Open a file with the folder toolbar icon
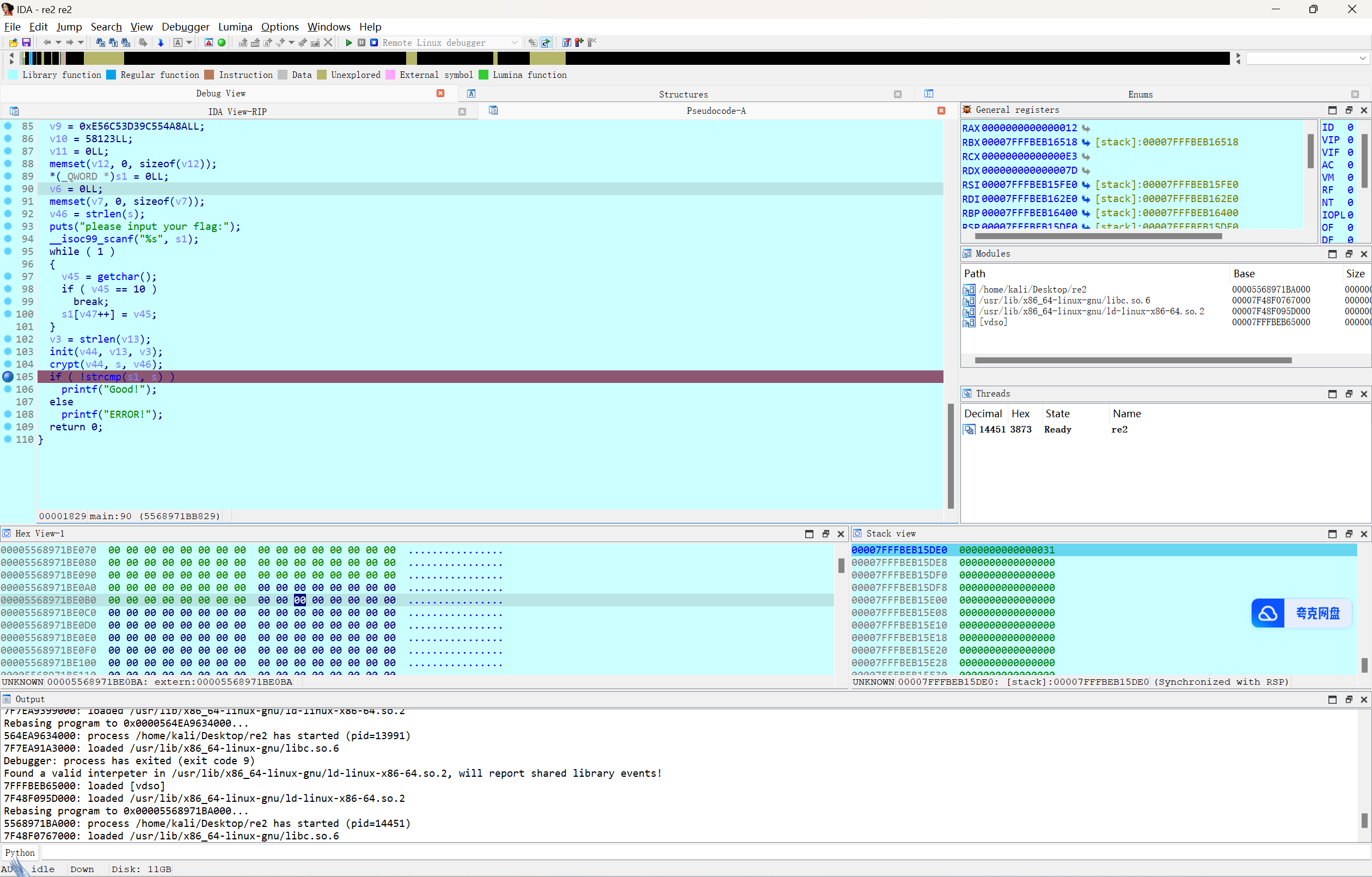Image resolution: width=1372 pixels, height=877 pixels. [13, 43]
